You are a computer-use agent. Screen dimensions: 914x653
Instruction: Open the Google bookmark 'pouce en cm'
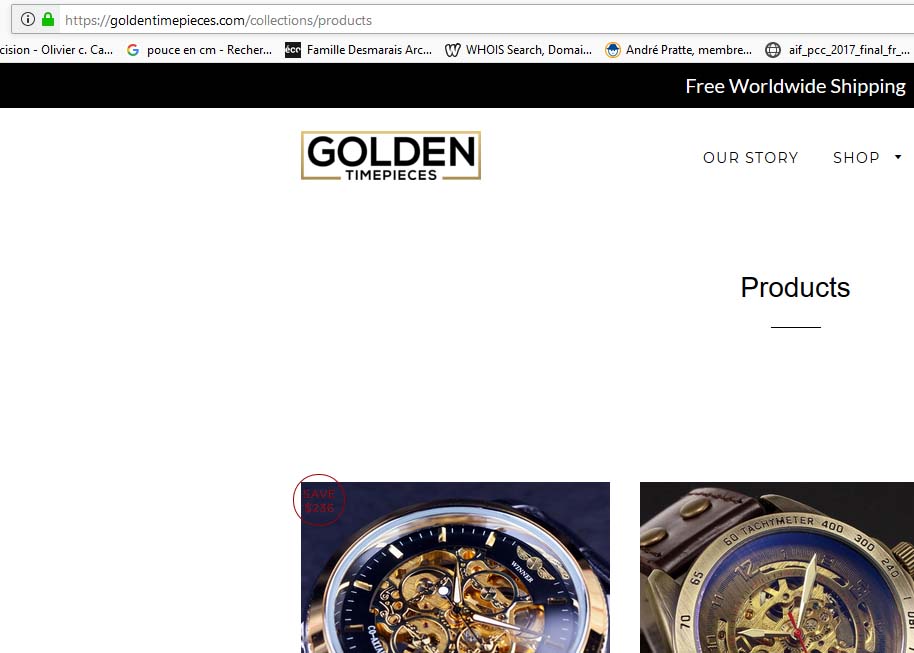pyautogui.click(x=199, y=50)
